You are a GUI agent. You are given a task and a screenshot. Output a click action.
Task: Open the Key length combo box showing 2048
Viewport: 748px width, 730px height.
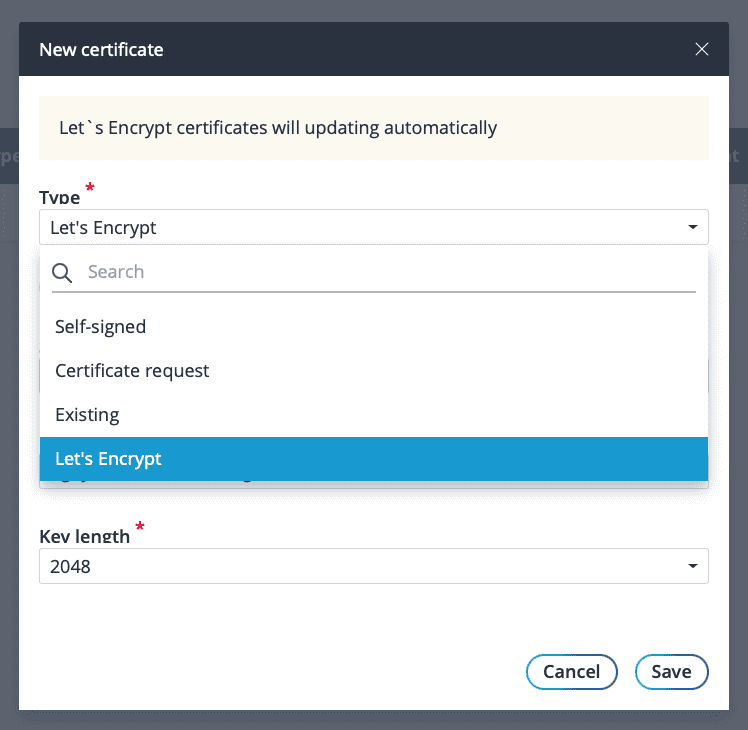(360, 567)
